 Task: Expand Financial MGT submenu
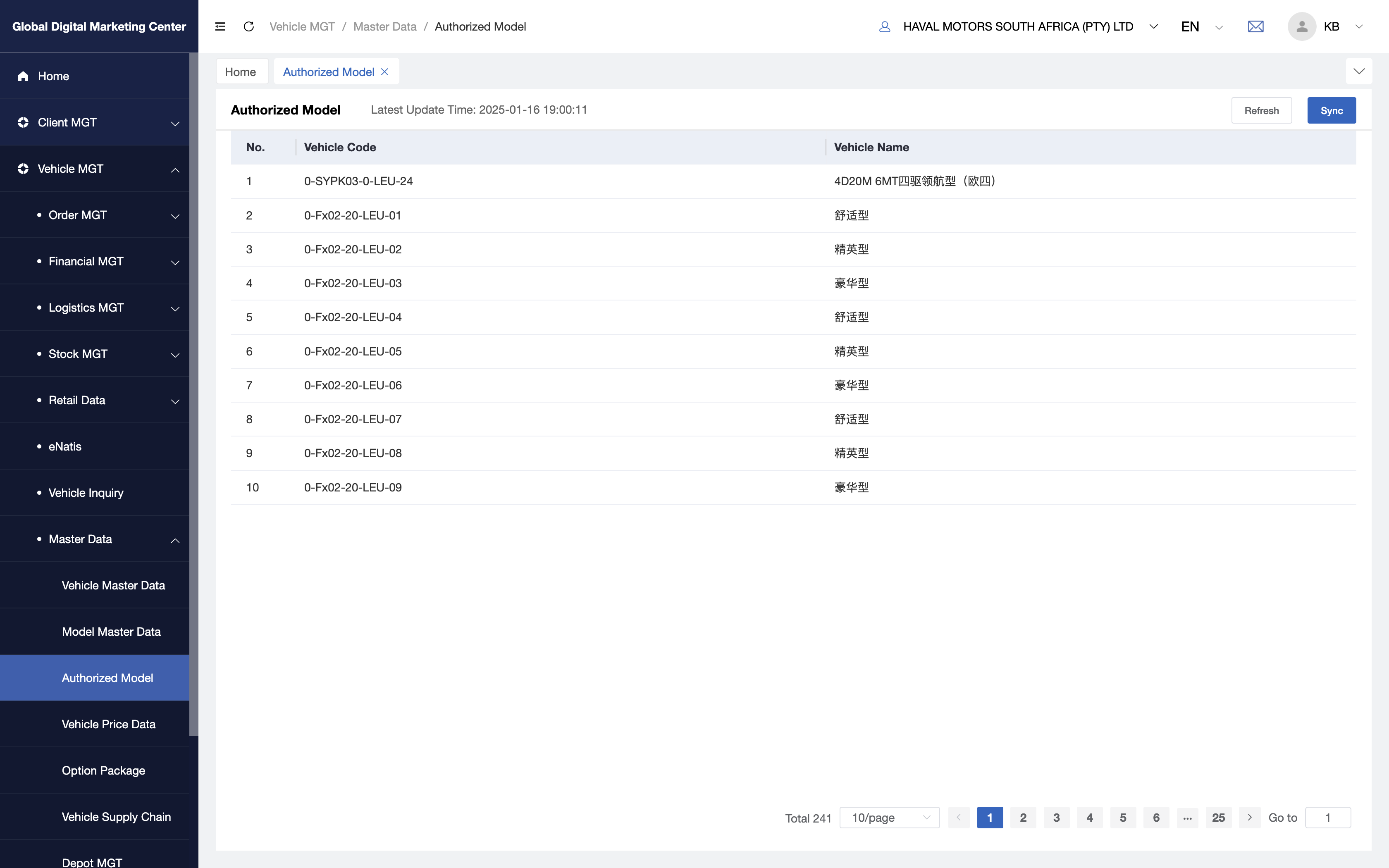pos(176,262)
